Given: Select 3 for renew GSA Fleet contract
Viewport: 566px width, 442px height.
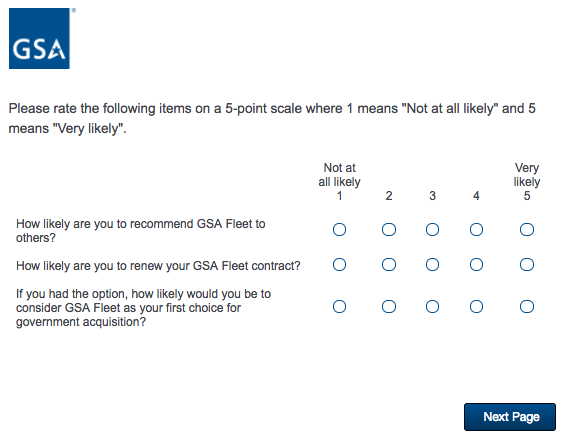Looking at the screenshot, I should coord(432,265).
